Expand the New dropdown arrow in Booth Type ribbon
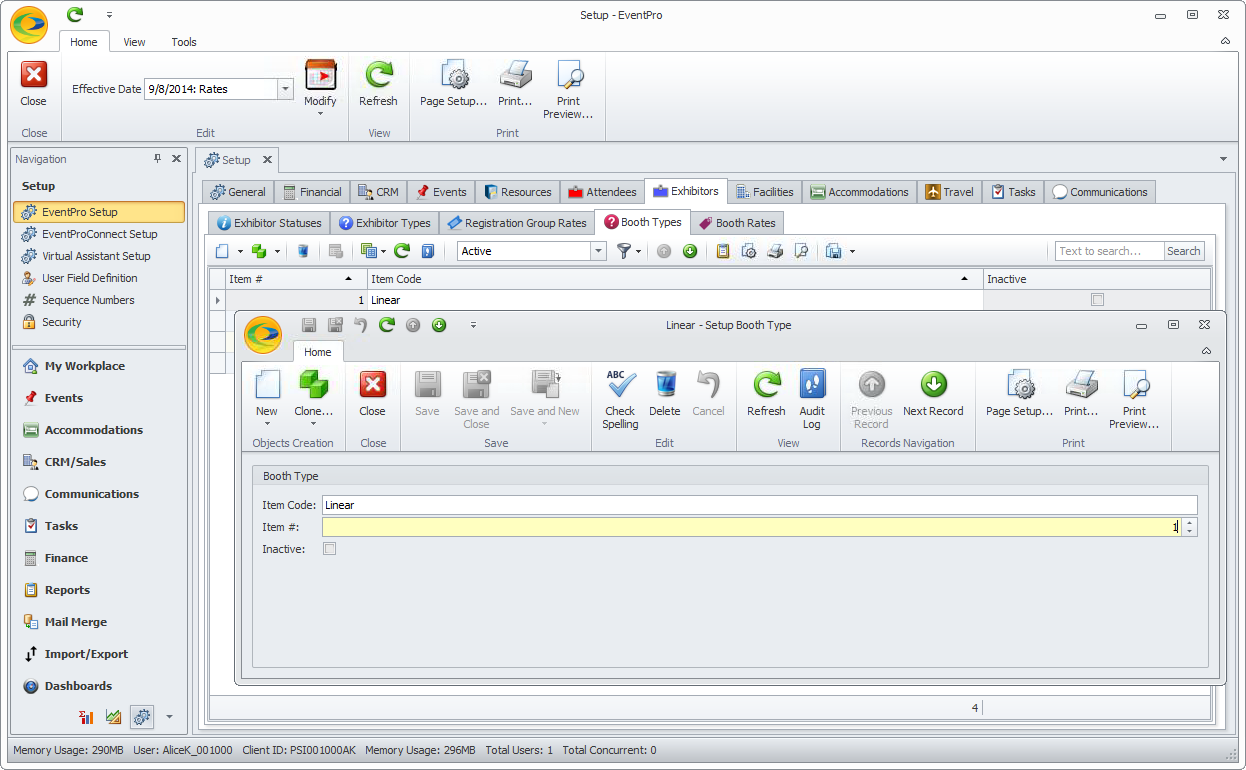Image resolution: width=1246 pixels, height=770 pixels. coord(267,424)
